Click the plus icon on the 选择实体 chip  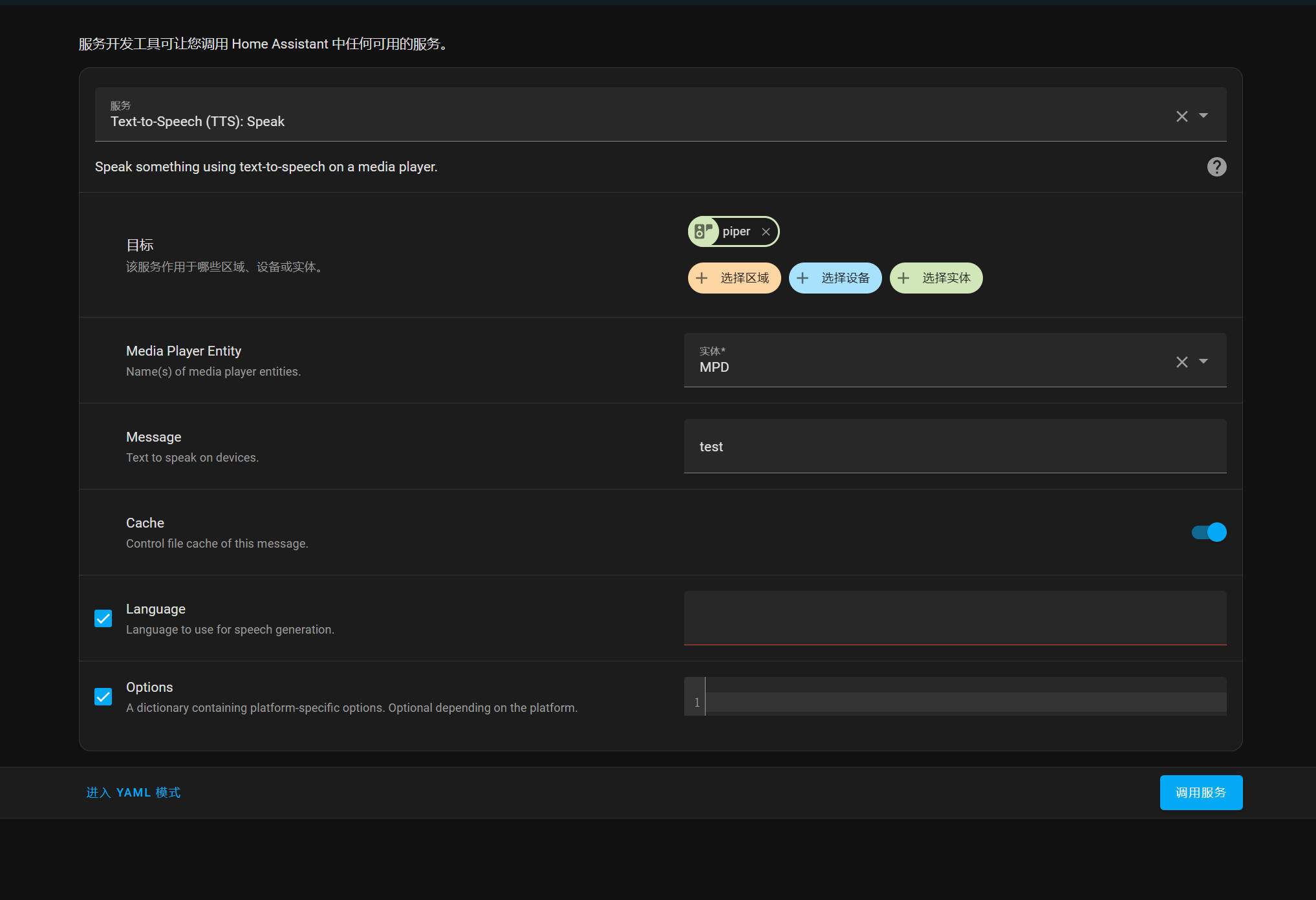click(903, 277)
